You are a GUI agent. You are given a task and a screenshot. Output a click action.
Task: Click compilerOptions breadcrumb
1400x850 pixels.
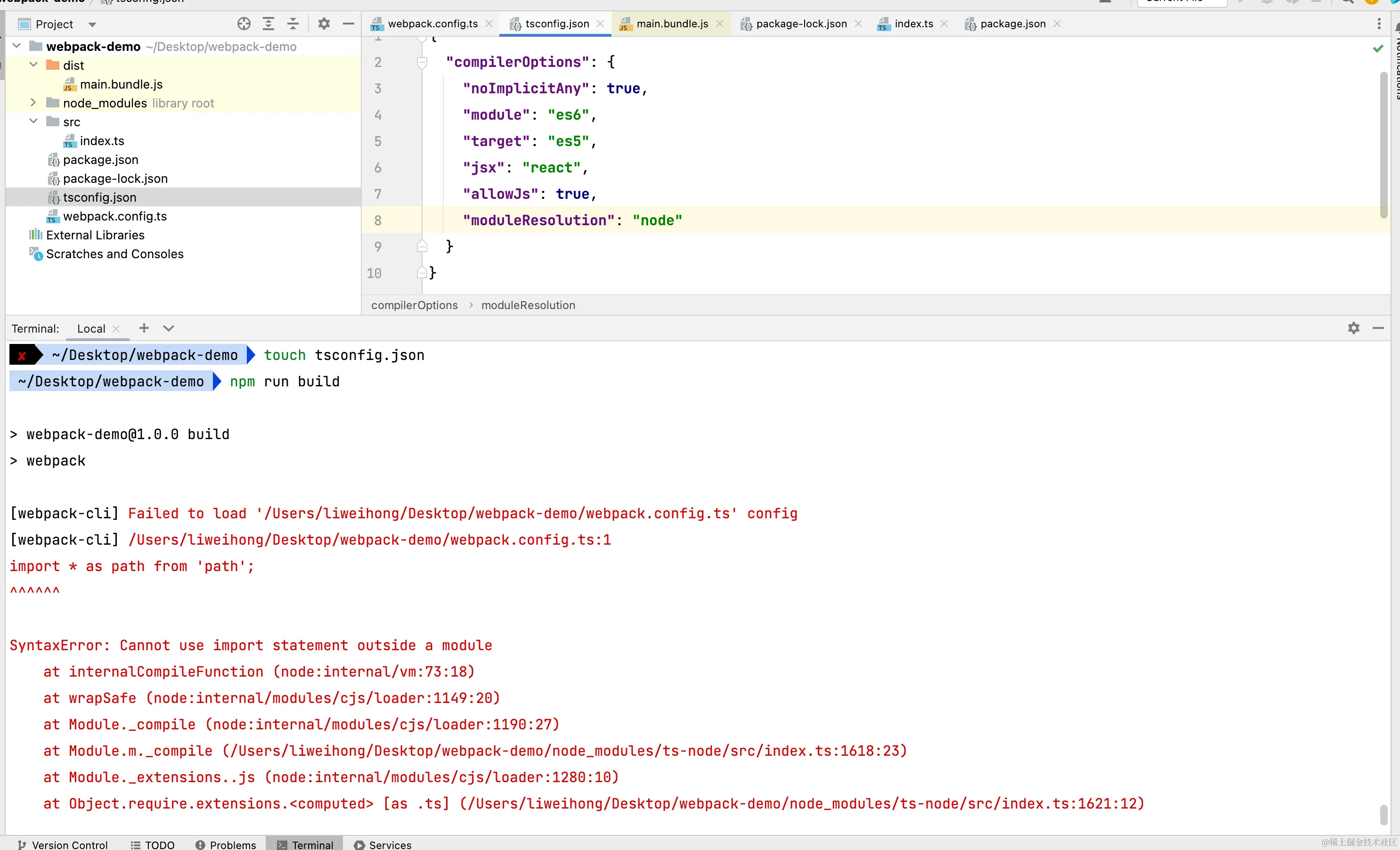pyautogui.click(x=414, y=305)
